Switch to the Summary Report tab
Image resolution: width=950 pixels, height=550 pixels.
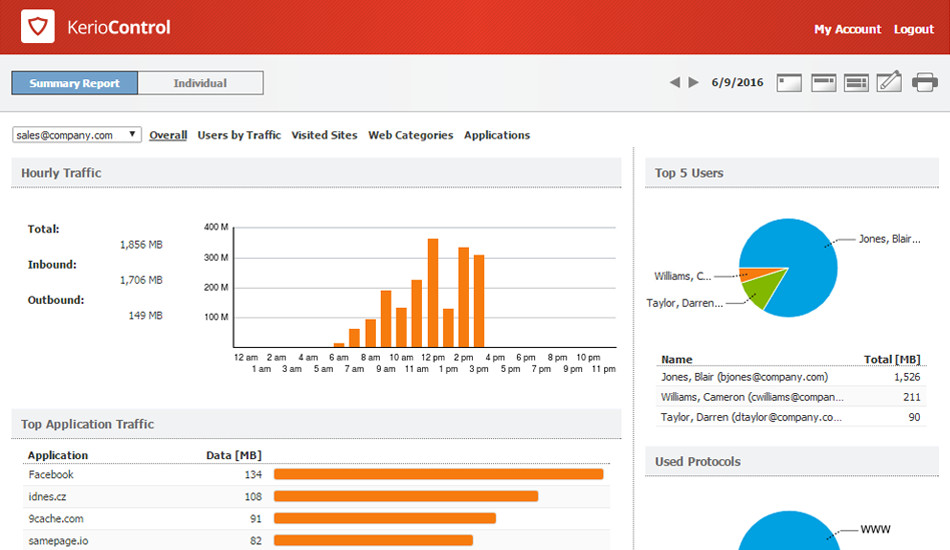tap(75, 83)
